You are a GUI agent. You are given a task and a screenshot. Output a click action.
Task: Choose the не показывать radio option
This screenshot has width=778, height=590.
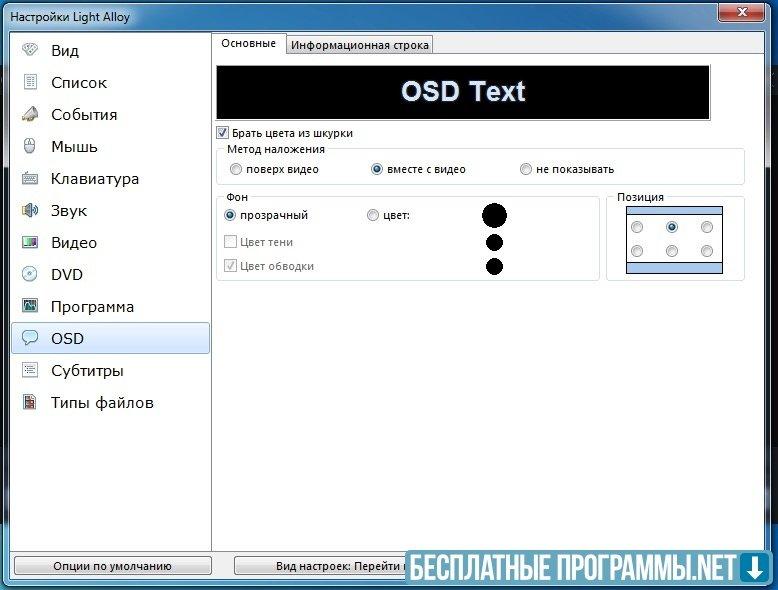[x=526, y=170]
